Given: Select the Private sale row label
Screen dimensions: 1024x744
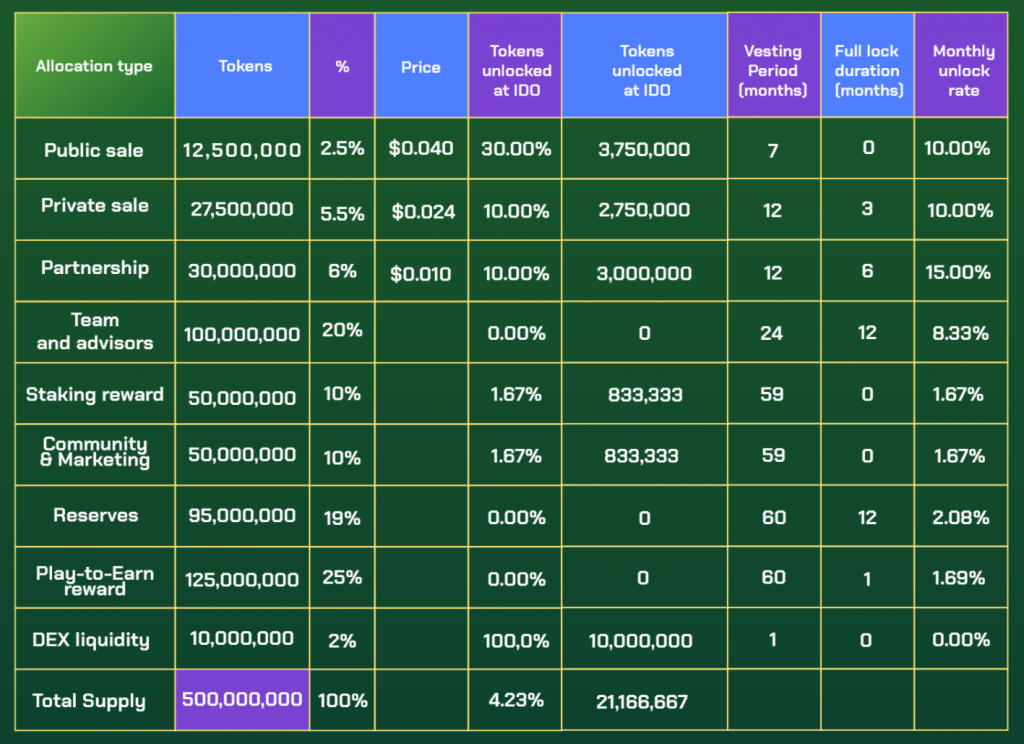Looking at the screenshot, I should (x=94, y=206).
